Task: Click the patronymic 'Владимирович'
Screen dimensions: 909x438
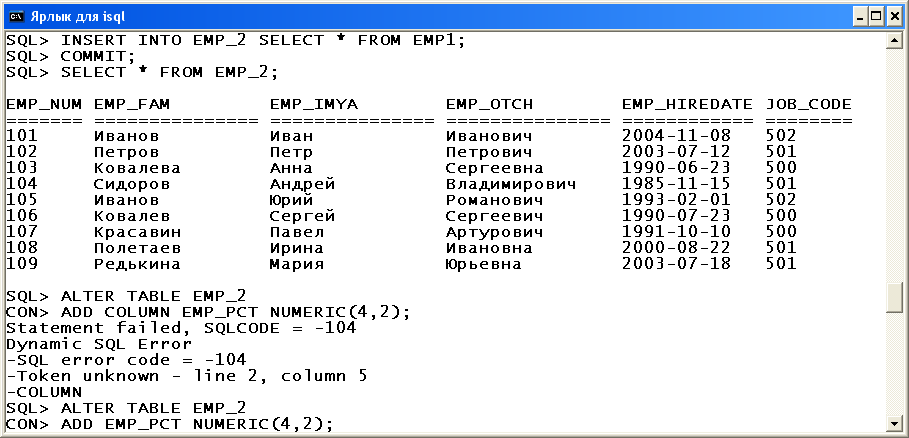Action: click(x=511, y=184)
